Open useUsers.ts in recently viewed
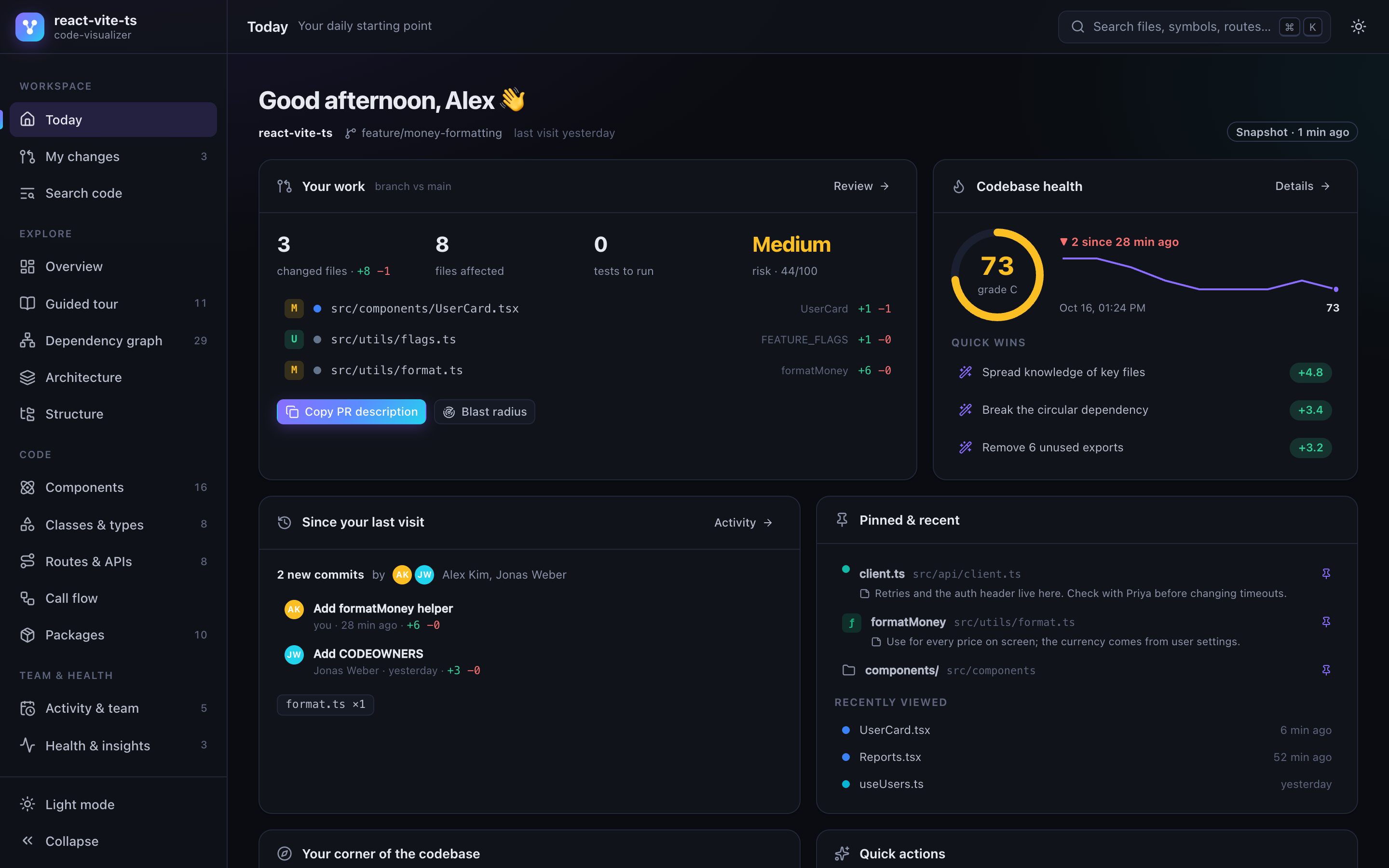This screenshot has width=1389, height=868. pos(1087,784)
